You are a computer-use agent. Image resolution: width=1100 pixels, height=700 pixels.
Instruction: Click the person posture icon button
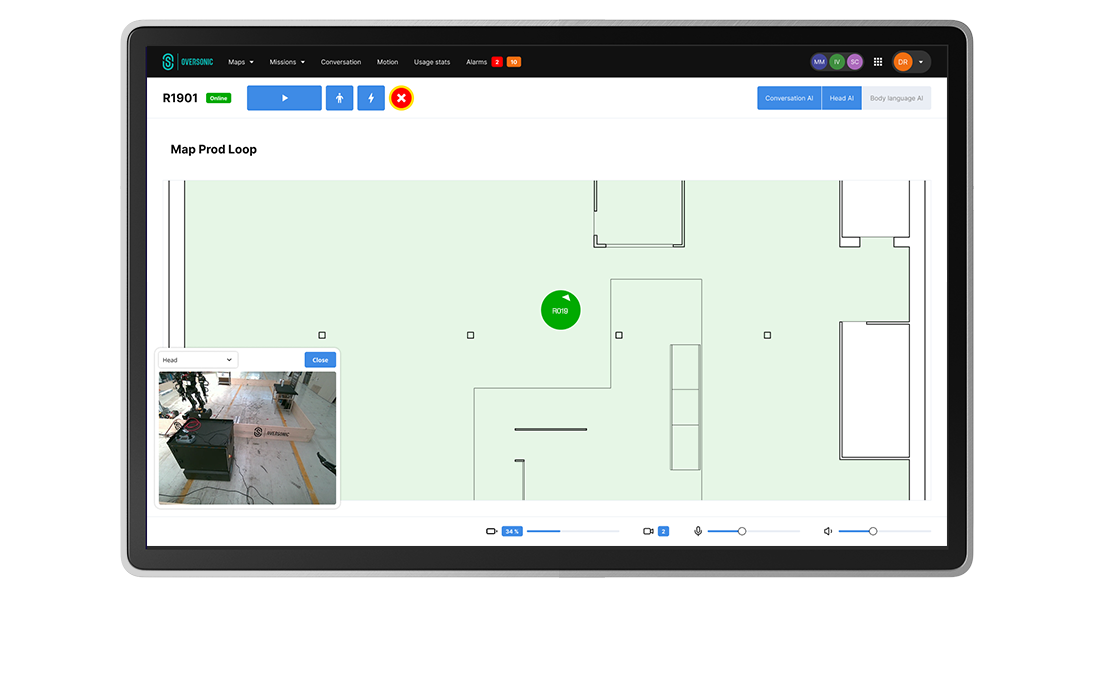(339, 98)
